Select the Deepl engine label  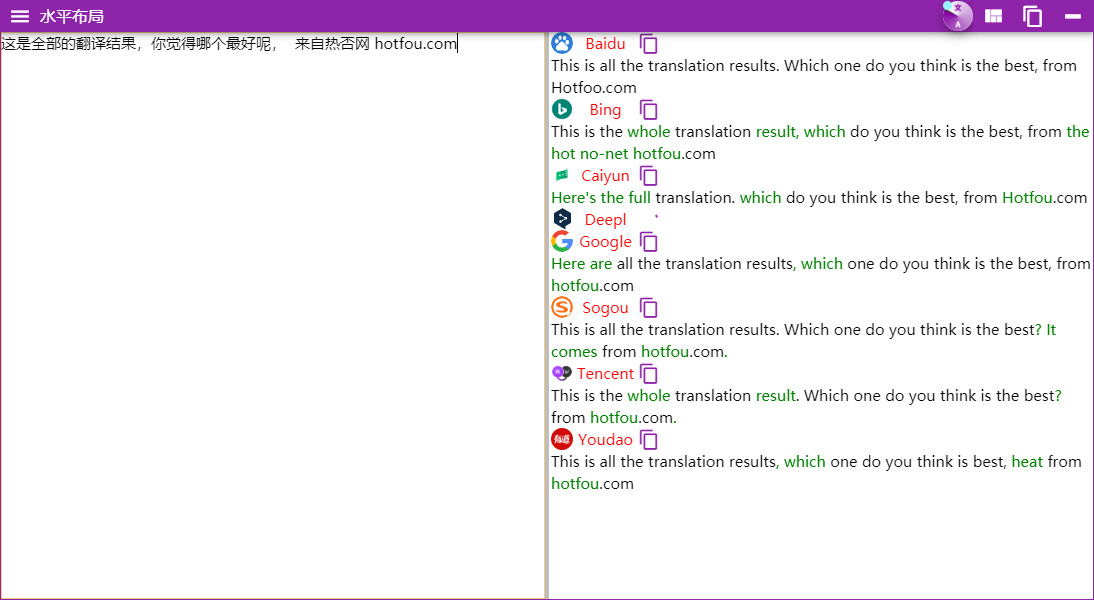pyautogui.click(x=605, y=220)
